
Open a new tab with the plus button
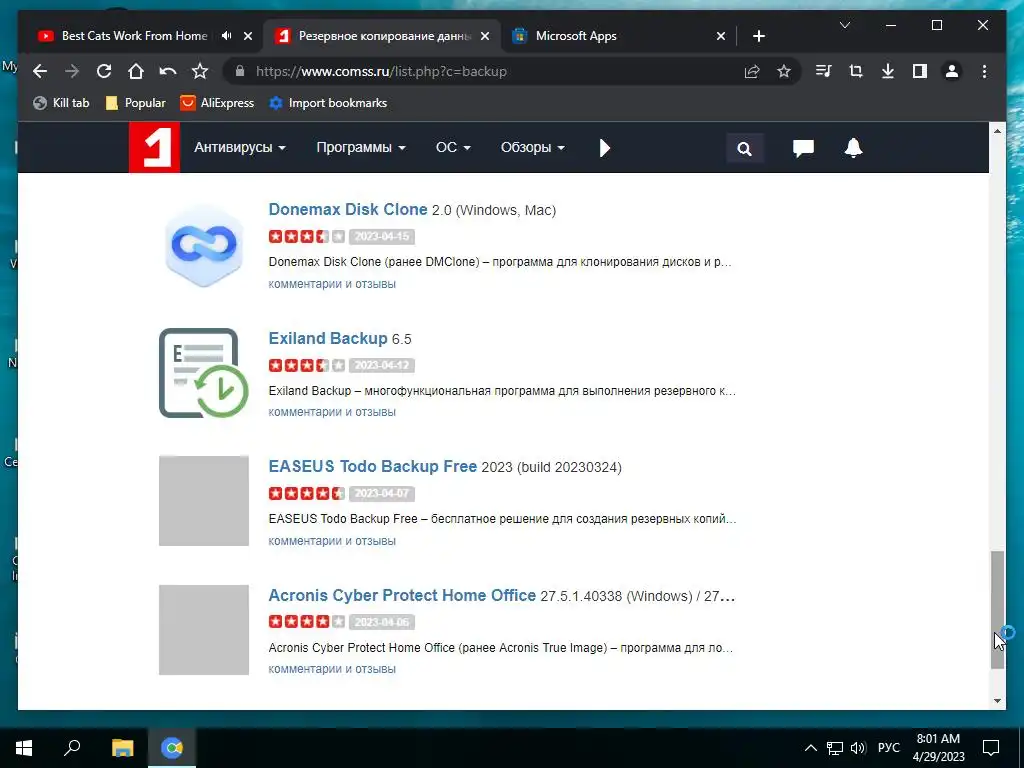click(x=758, y=37)
